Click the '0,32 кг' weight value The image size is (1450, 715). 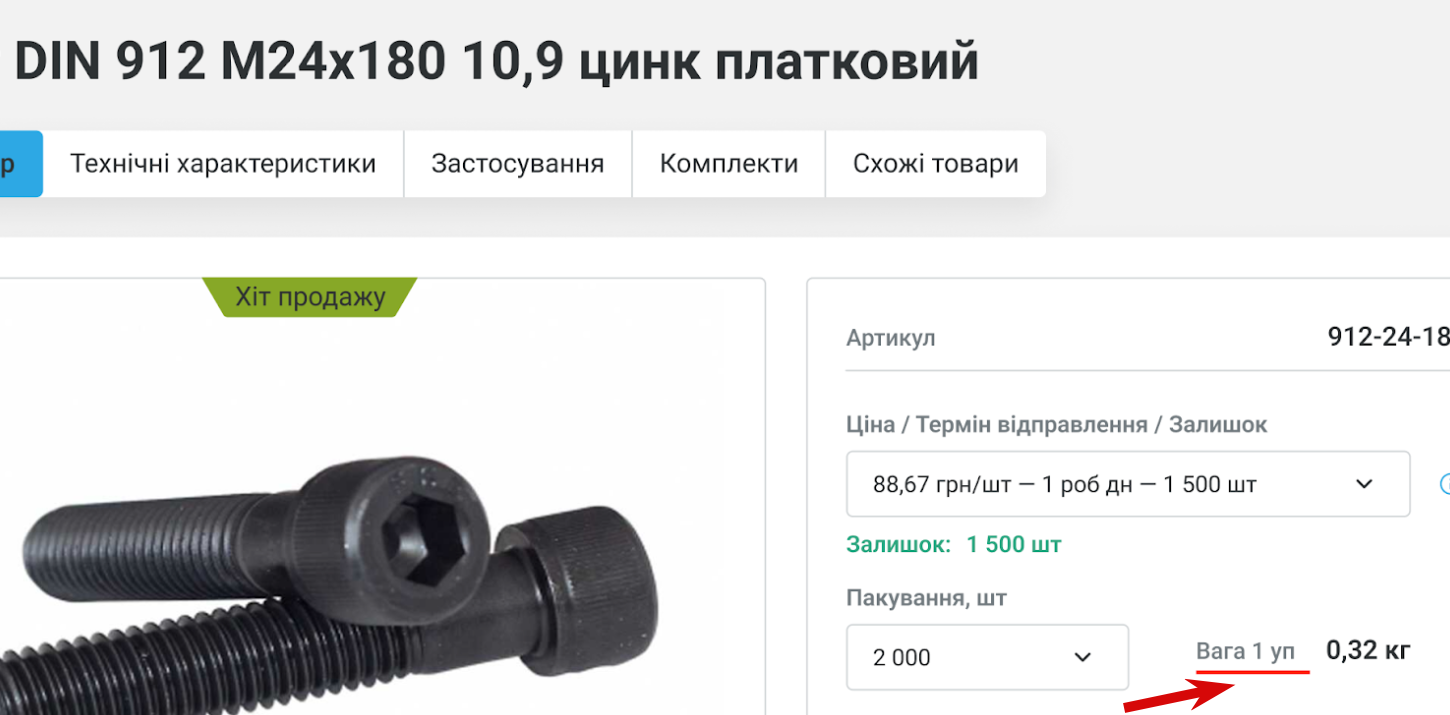(x=1368, y=651)
